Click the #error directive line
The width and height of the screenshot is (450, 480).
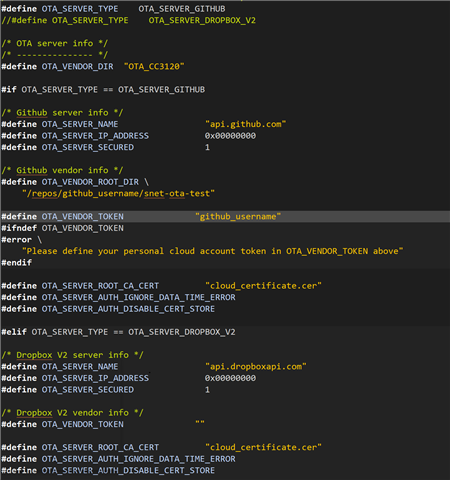22,240
